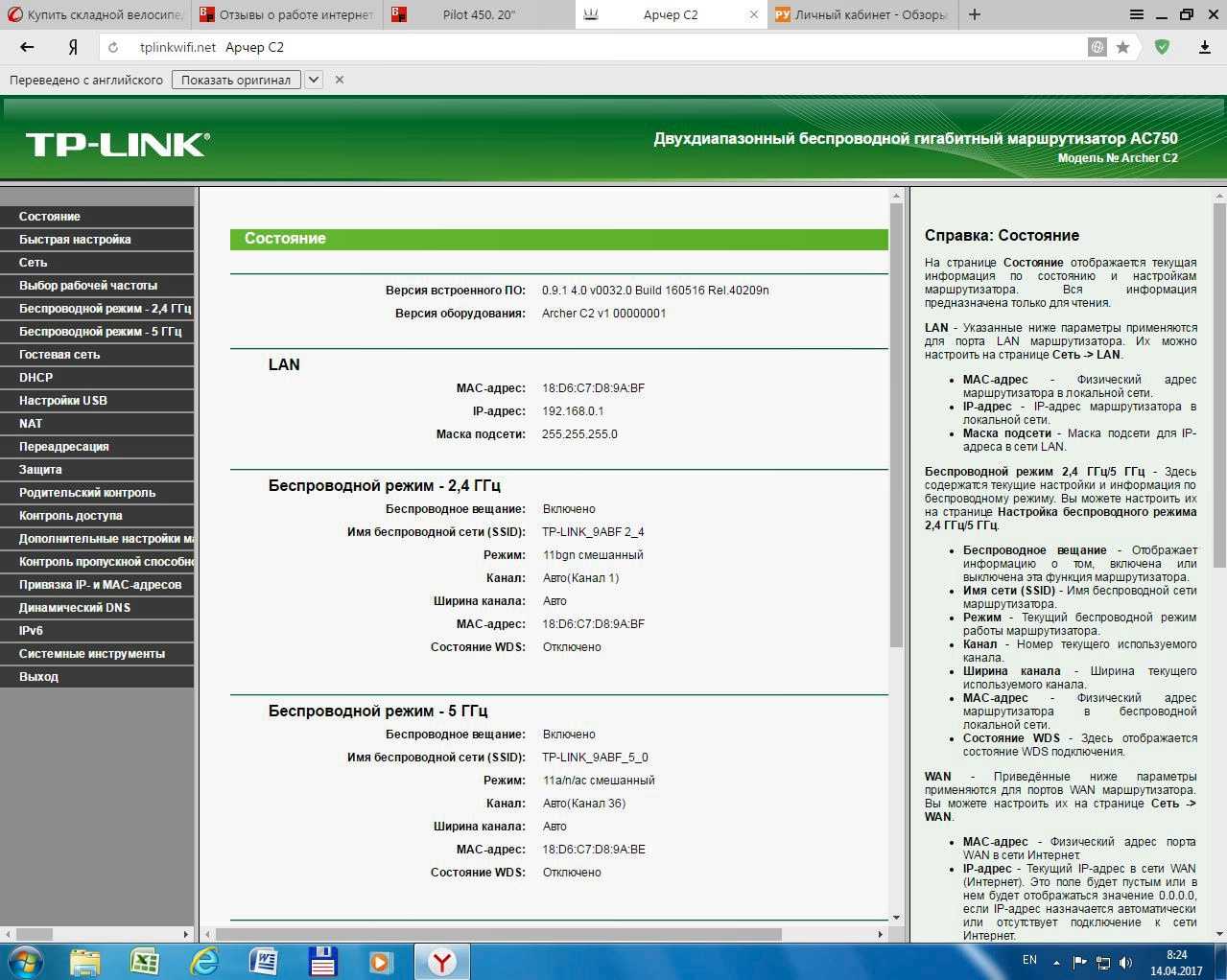Bookmark the page with the star icon
Image resolution: width=1227 pixels, height=980 pixels.
click(1122, 47)
